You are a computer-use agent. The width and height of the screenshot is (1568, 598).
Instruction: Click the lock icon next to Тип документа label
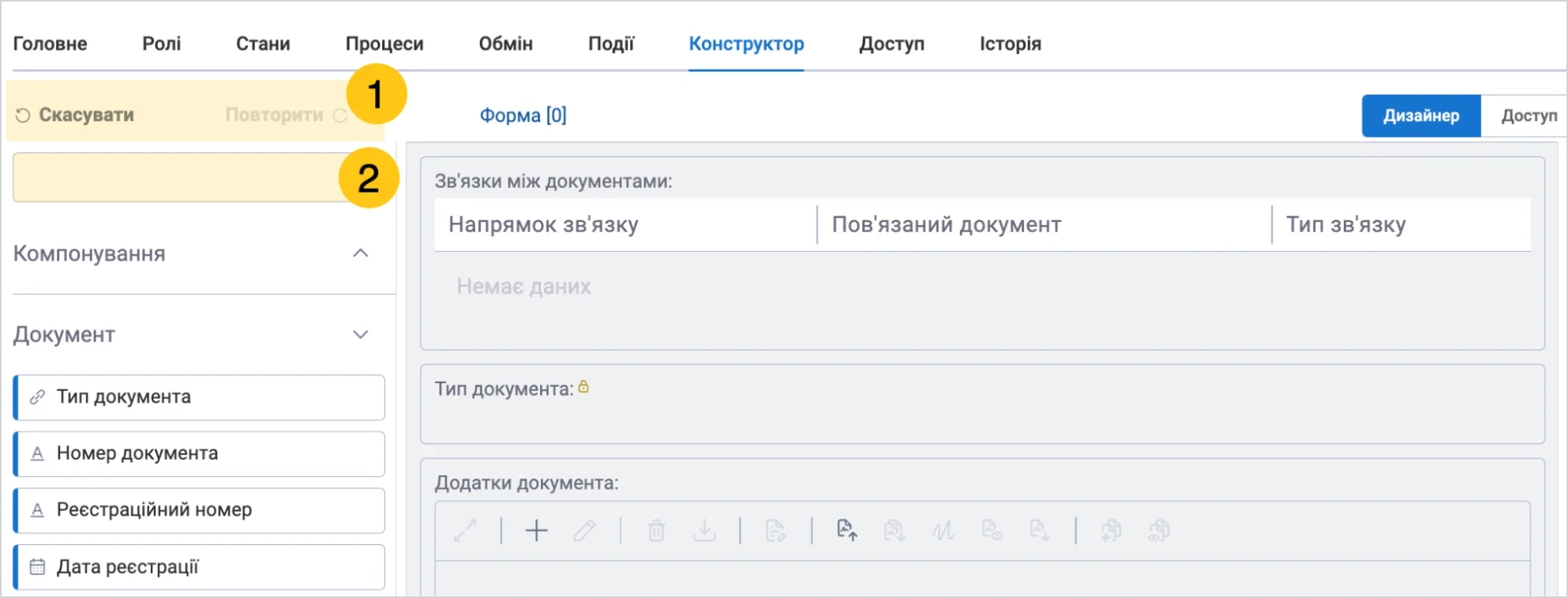coord(583,387)
